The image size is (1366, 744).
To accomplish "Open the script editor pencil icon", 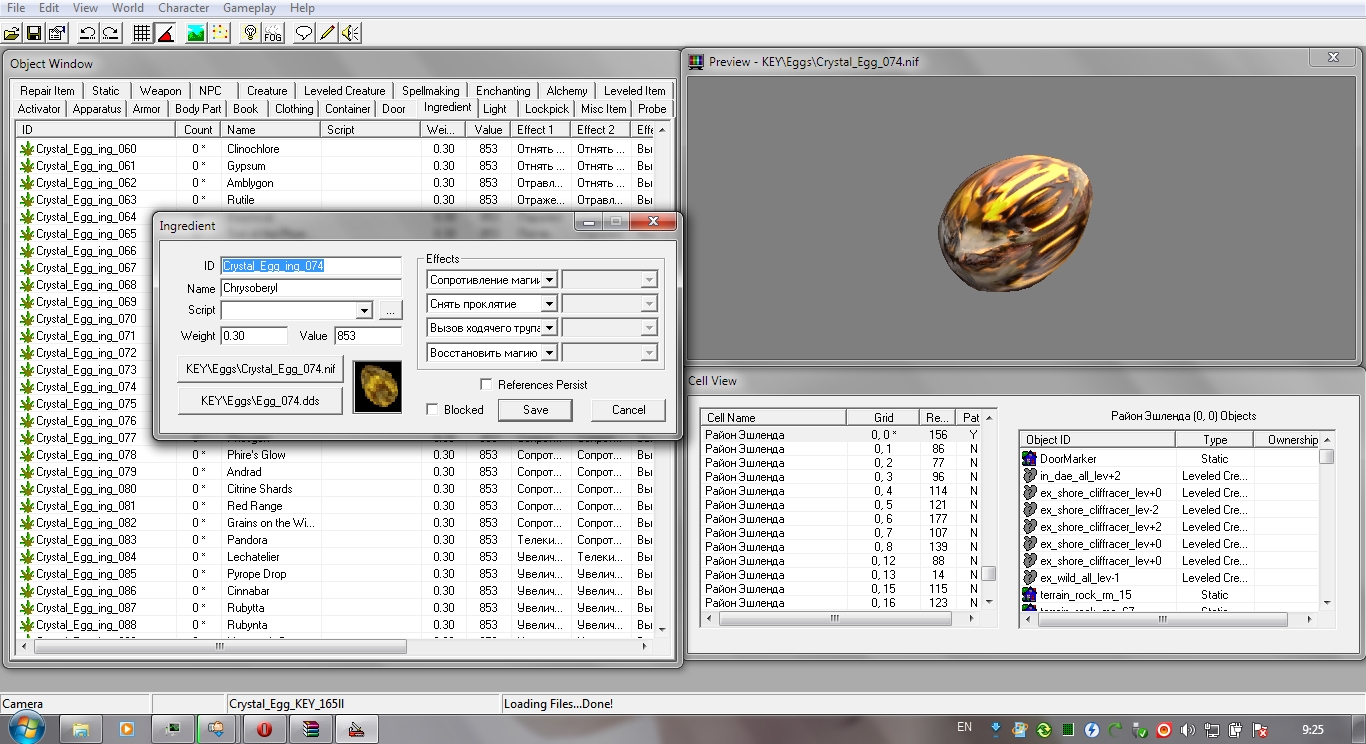I will (x=327, y=33).
